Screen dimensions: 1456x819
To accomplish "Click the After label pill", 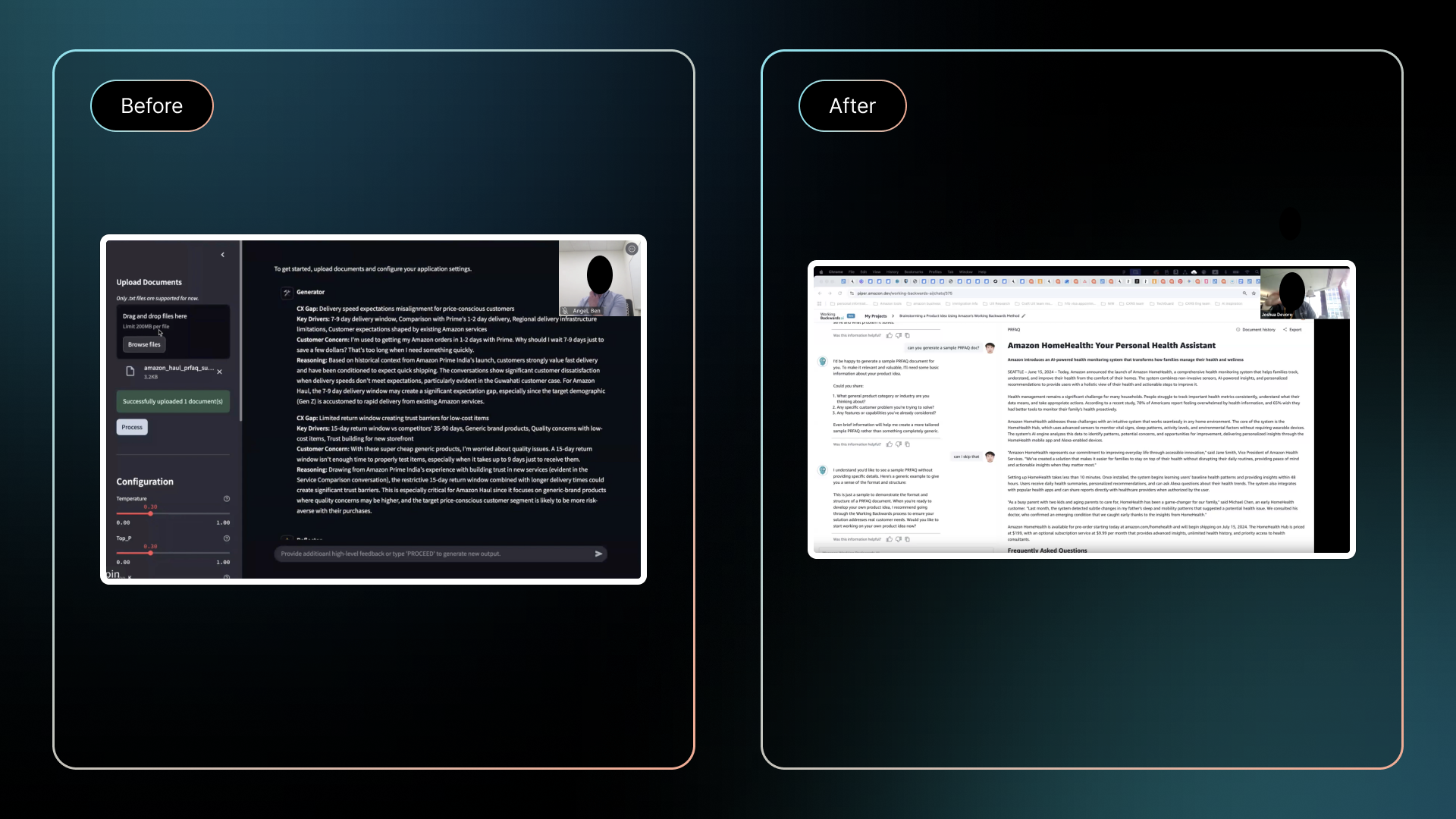I will click(x=852, y=105).
